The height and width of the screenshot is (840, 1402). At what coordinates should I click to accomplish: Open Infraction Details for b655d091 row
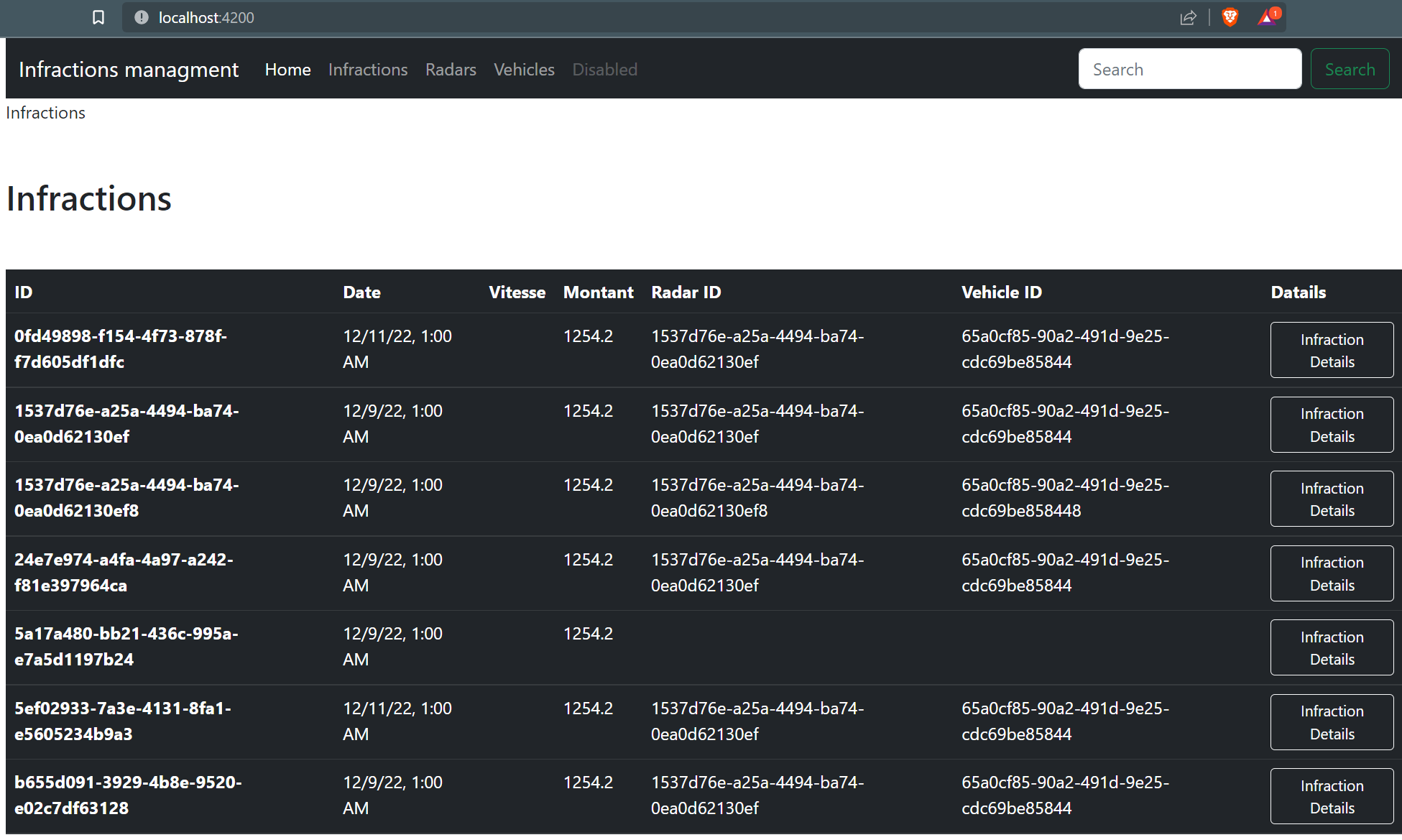(x=1332, y=796)
